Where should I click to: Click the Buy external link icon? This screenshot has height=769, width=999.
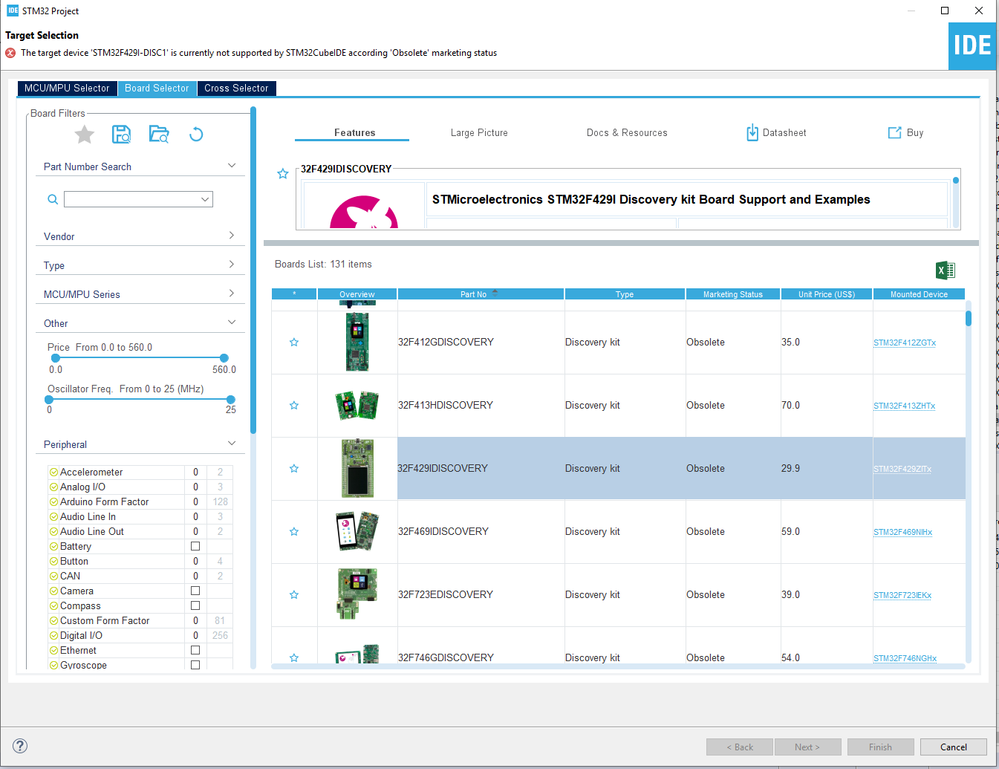click(x=895, y=133)
